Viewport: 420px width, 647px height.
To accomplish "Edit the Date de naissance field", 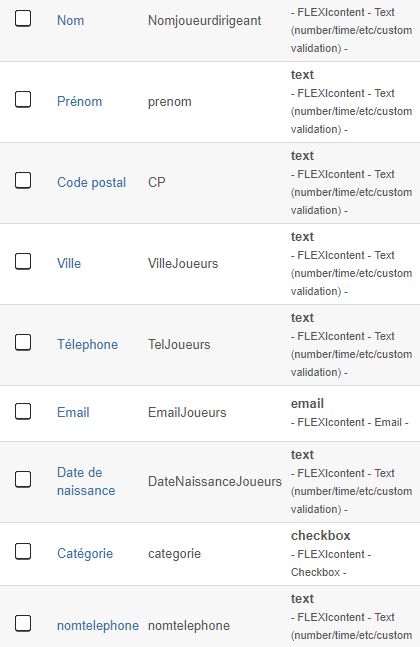I will click(x=86, y=481).
